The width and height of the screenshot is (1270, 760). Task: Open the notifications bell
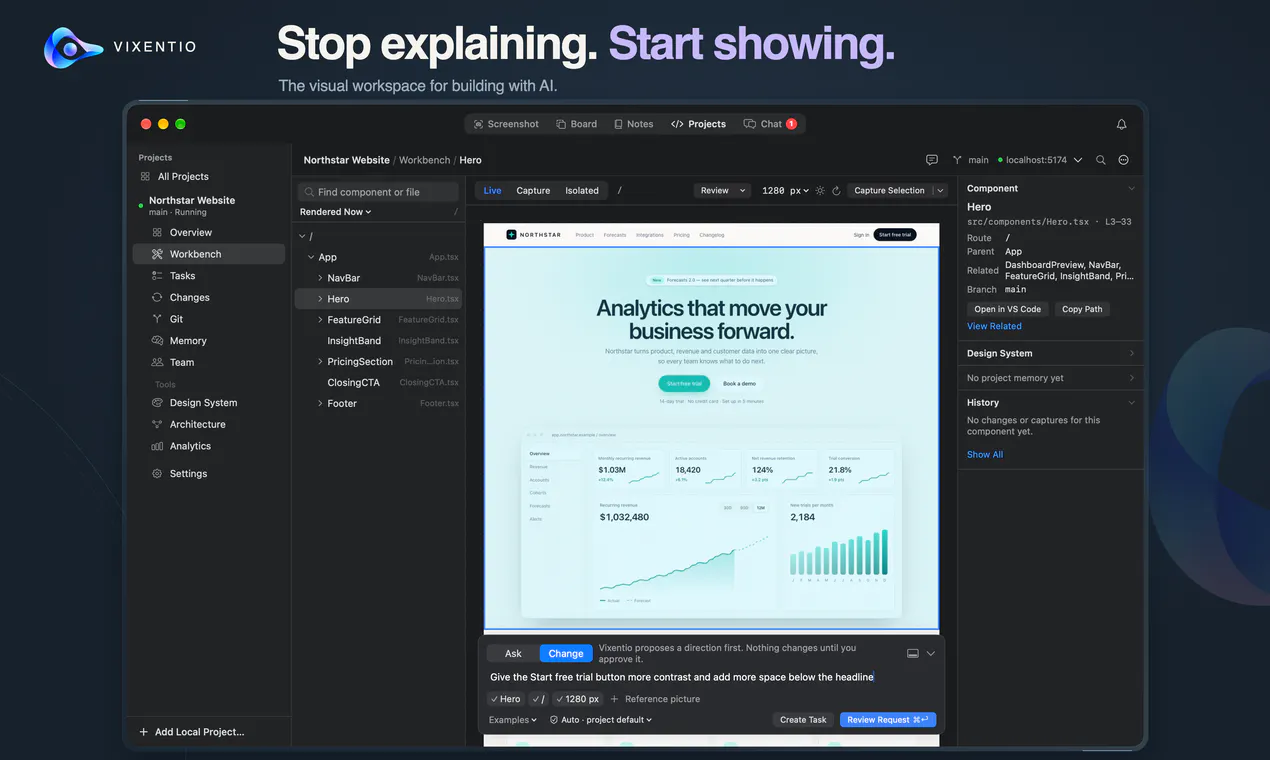(1121, 124)
